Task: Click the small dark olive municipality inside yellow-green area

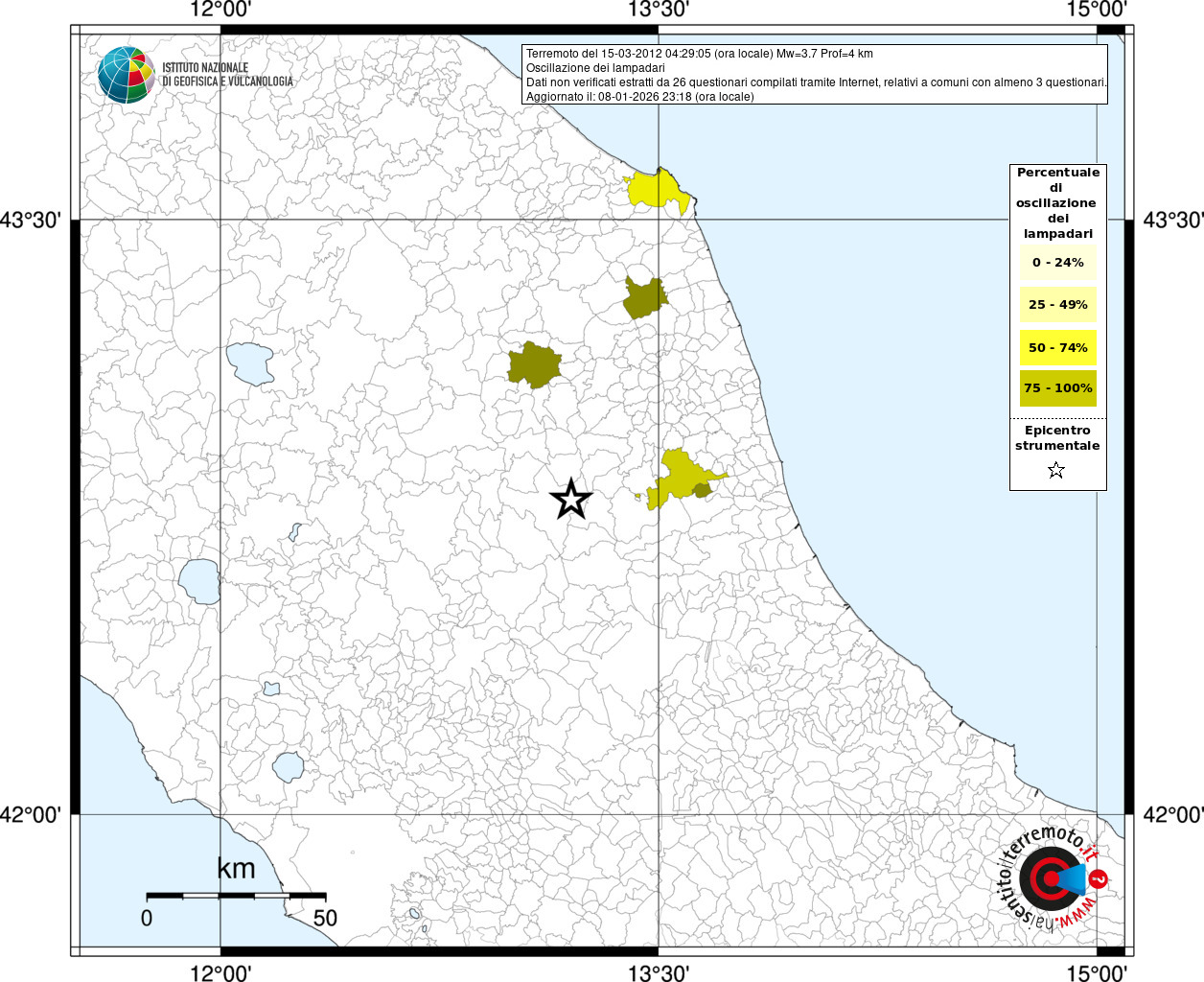Action: [x=703, y=491]
